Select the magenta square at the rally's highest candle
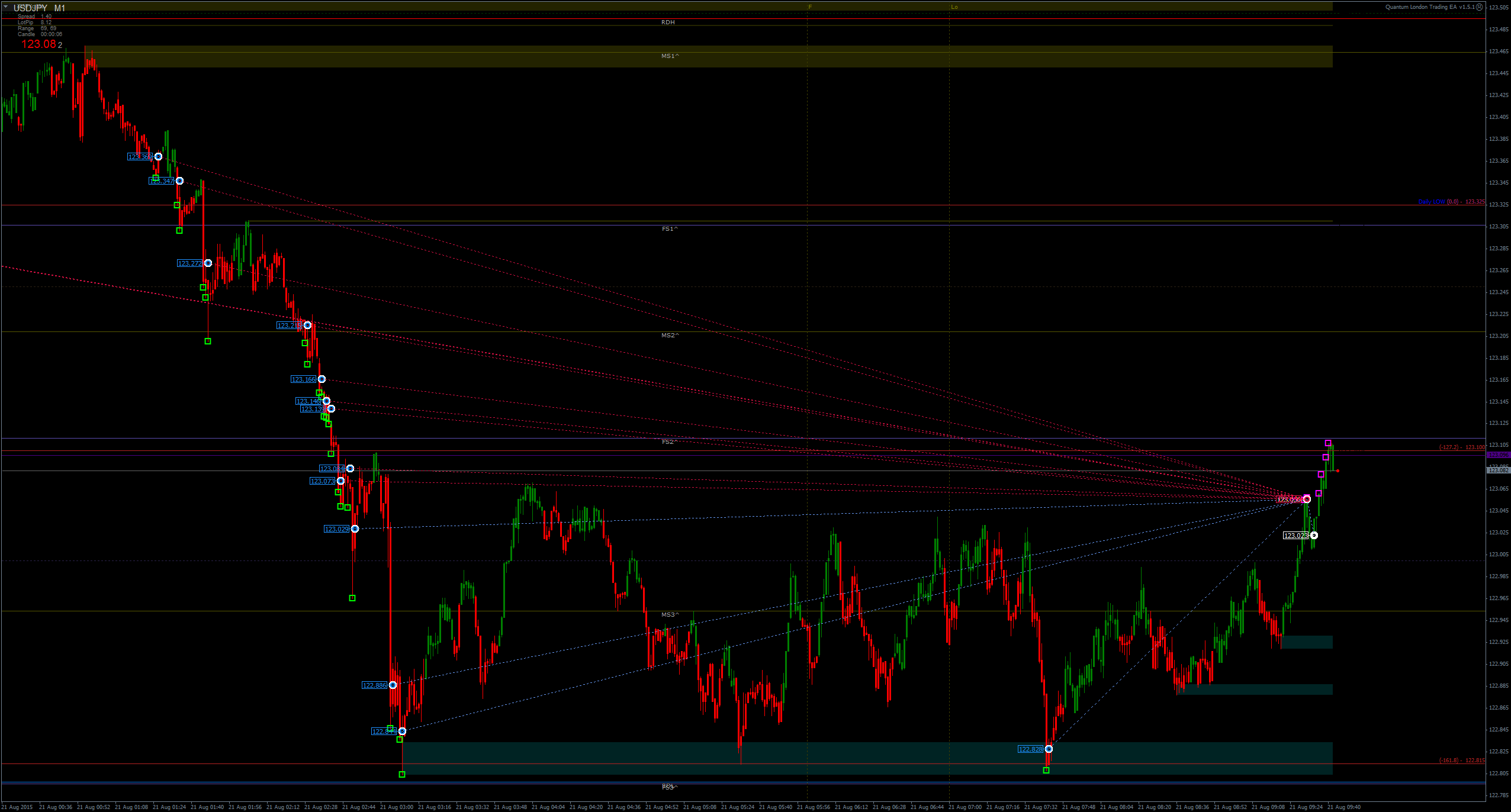 pyautogui.click(x=1328, y=443)
